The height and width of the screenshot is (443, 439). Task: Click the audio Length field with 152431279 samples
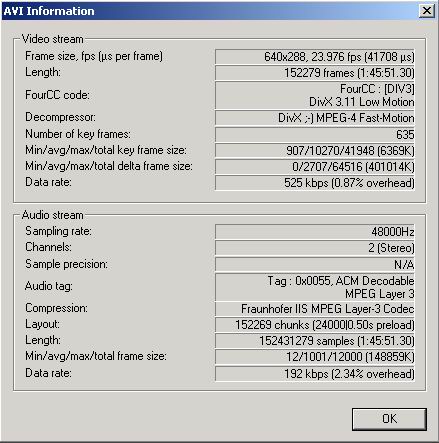tap(315, 341)
